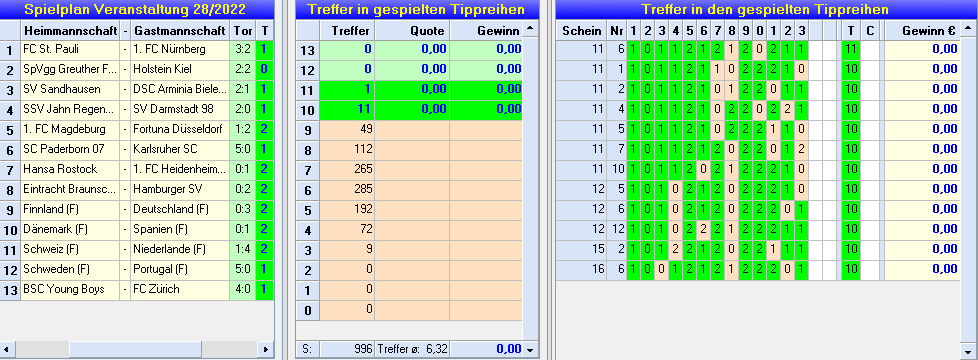Select Karlsruher SC cell
Screen dimensions: 978x360
[180, 149]
